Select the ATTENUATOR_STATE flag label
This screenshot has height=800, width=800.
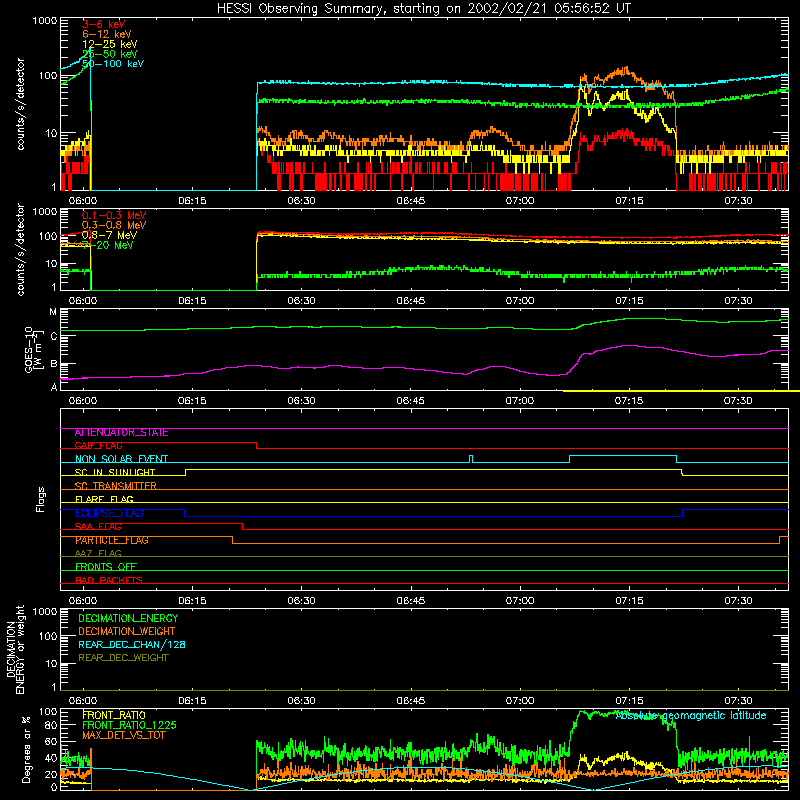121,433
